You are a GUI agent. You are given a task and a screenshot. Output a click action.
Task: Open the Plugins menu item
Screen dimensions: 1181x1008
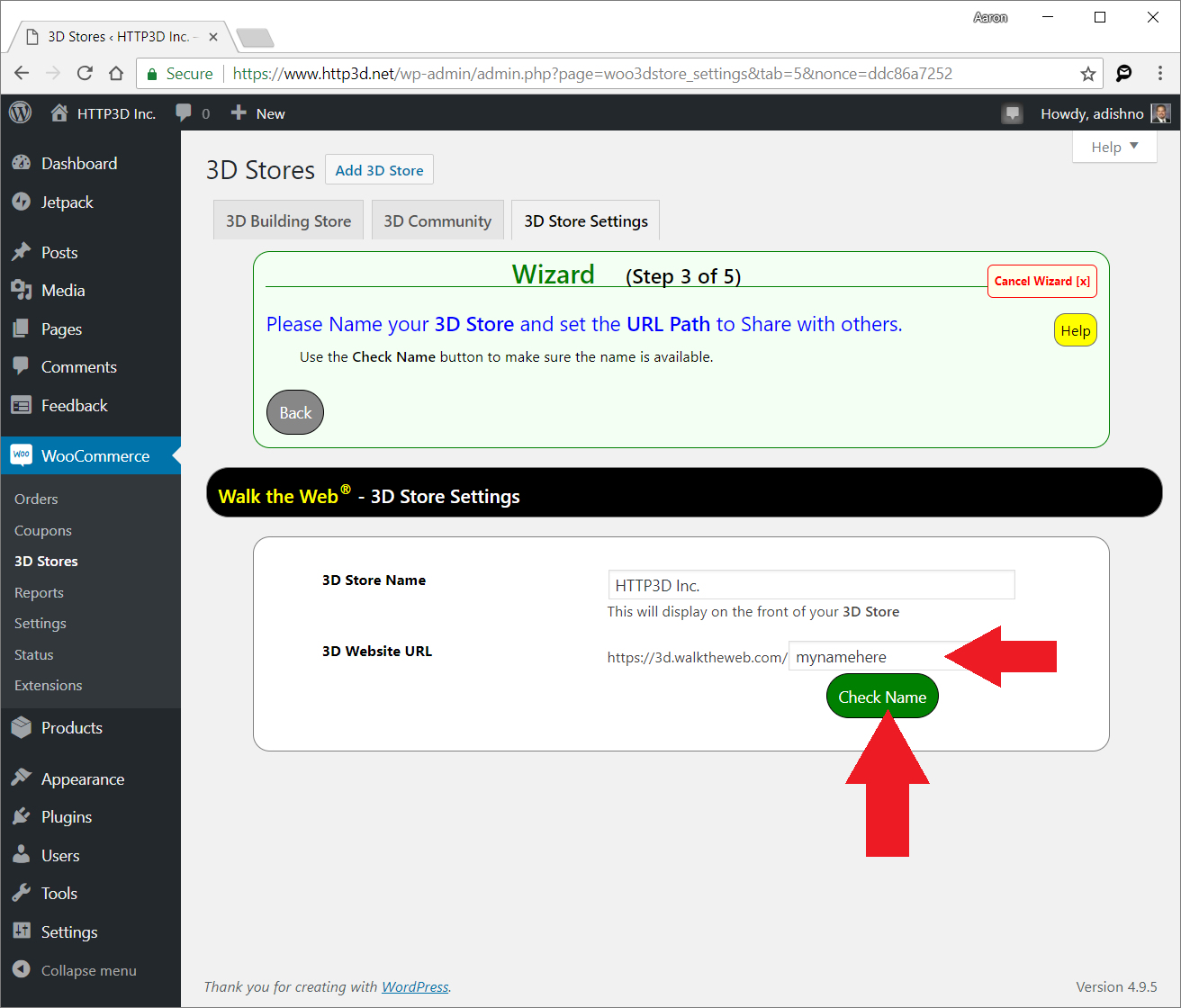(x=66, y=817)
